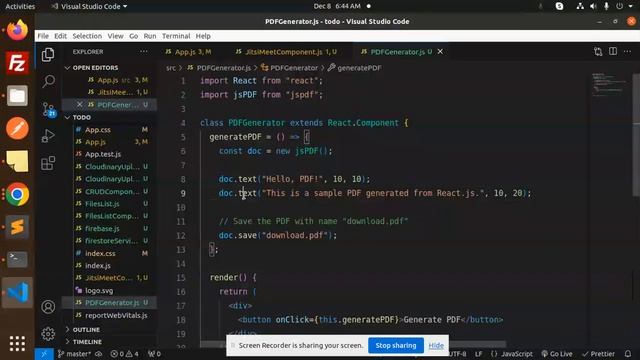640x360 pixels.
Task: Switch to the App.js editor tab
Action: coord(193,52)
